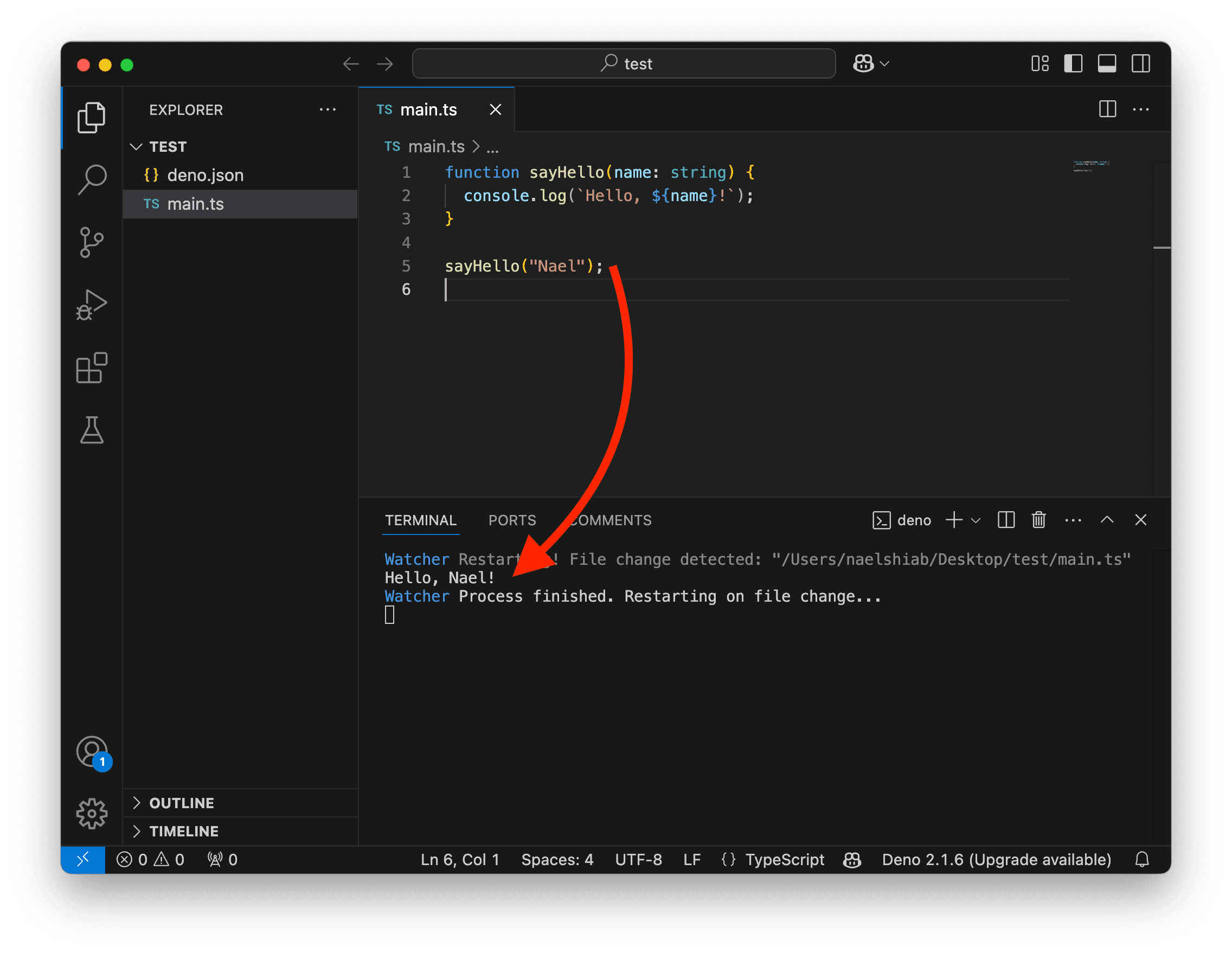Image resolution: width=1232 pixels, height=954 pixels.
Task: Change the UTF-8 encoding
Action: (638, 859)
